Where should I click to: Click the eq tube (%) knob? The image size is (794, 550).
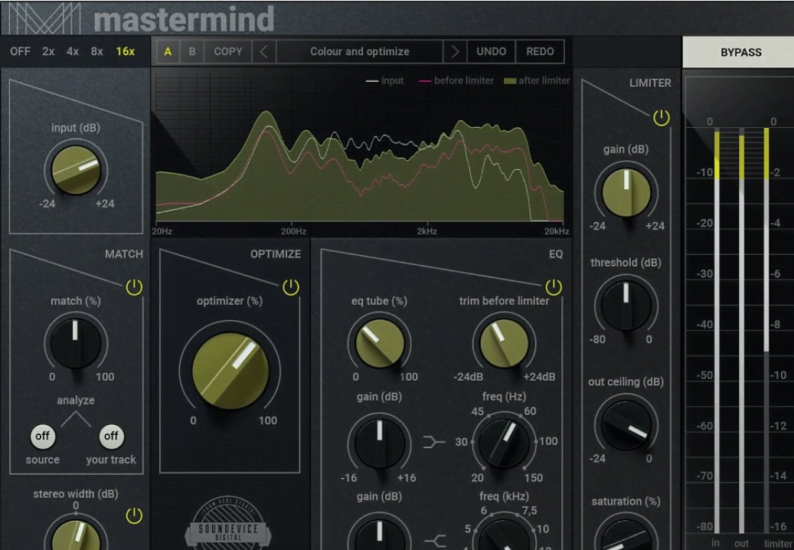pos(379,344)
